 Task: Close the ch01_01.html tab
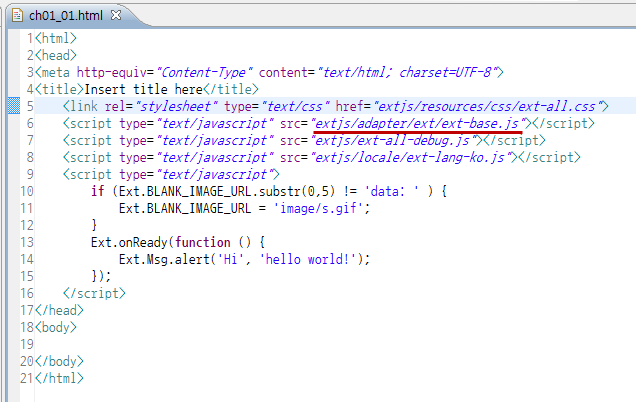point(116,15)
